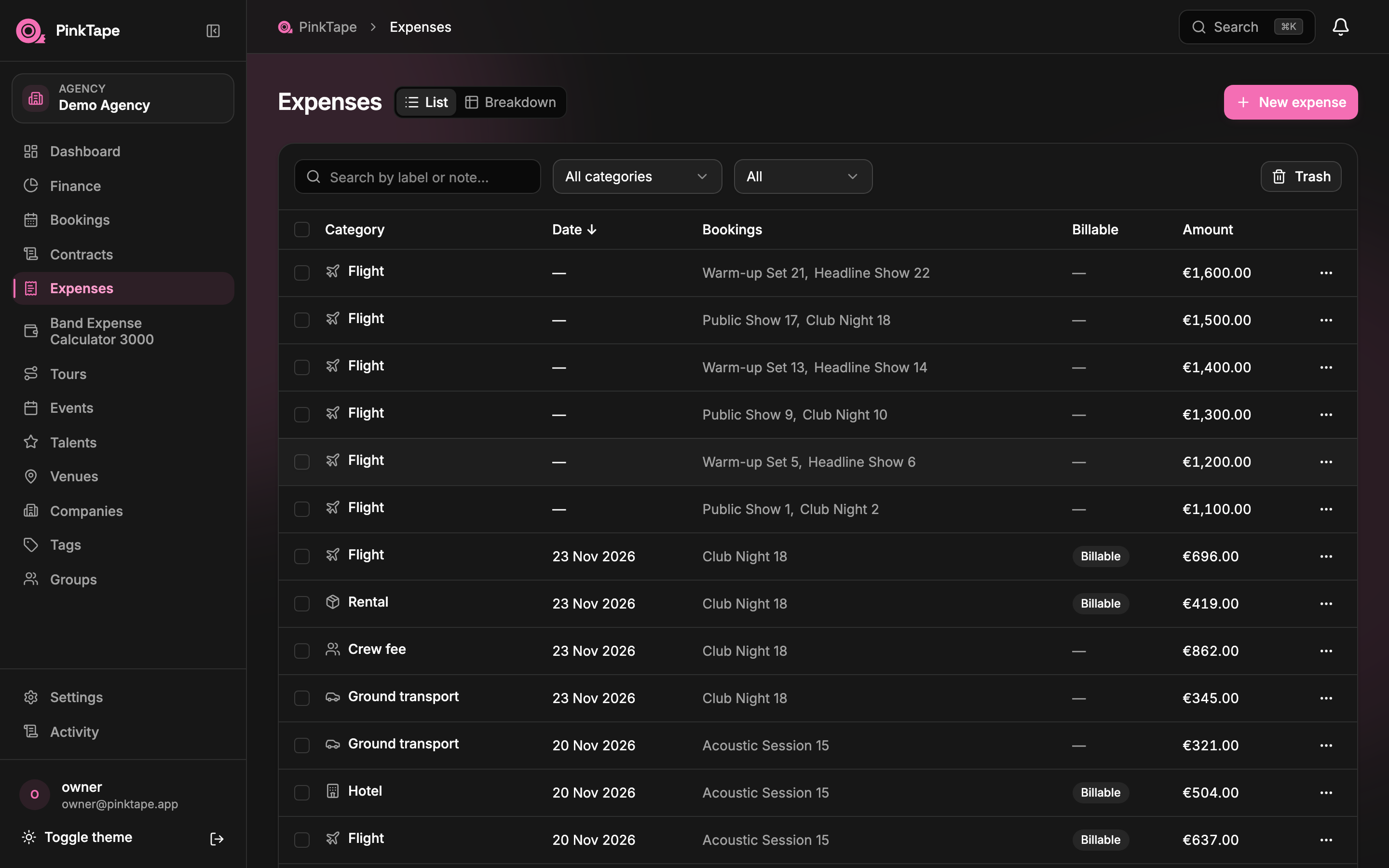Click the log out icon next to Toggle theme

pos(217,839)
